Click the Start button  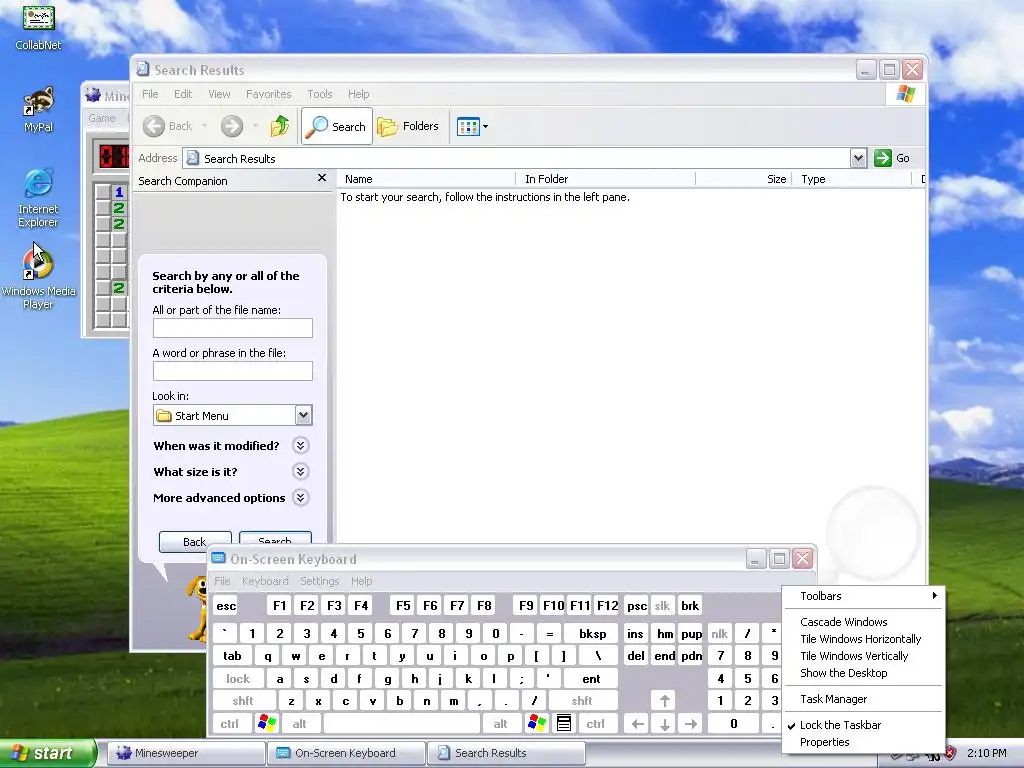click(46, 753)
